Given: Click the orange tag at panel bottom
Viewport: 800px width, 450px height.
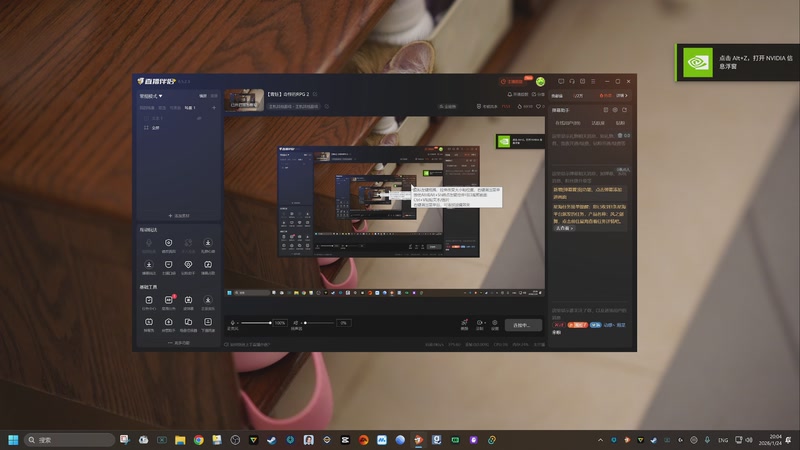Looking at the screenshot, I should [x=578, y=325].
